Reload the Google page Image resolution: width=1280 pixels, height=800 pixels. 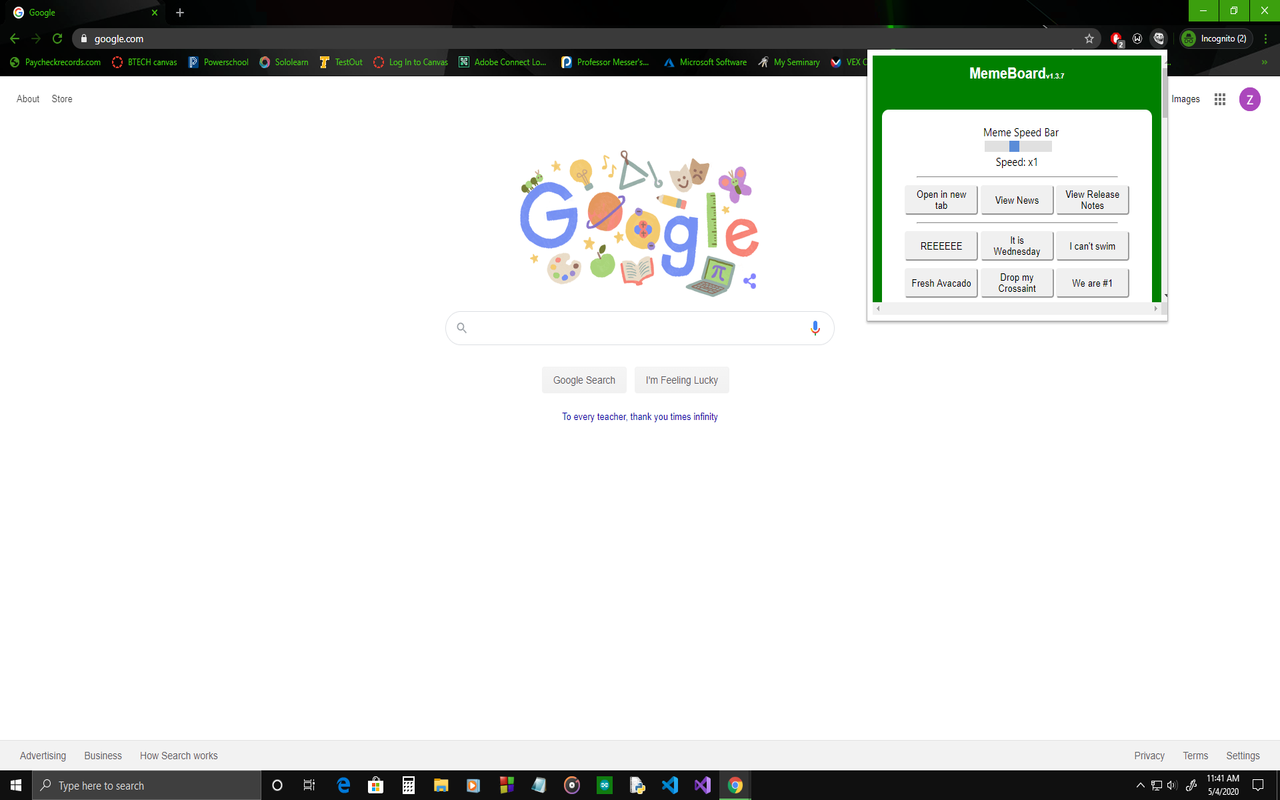tap(57, 39)
